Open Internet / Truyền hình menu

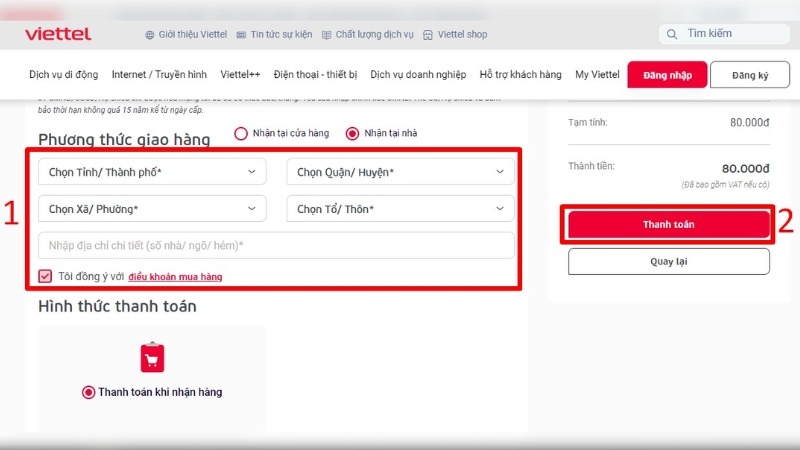click(159, 74)
